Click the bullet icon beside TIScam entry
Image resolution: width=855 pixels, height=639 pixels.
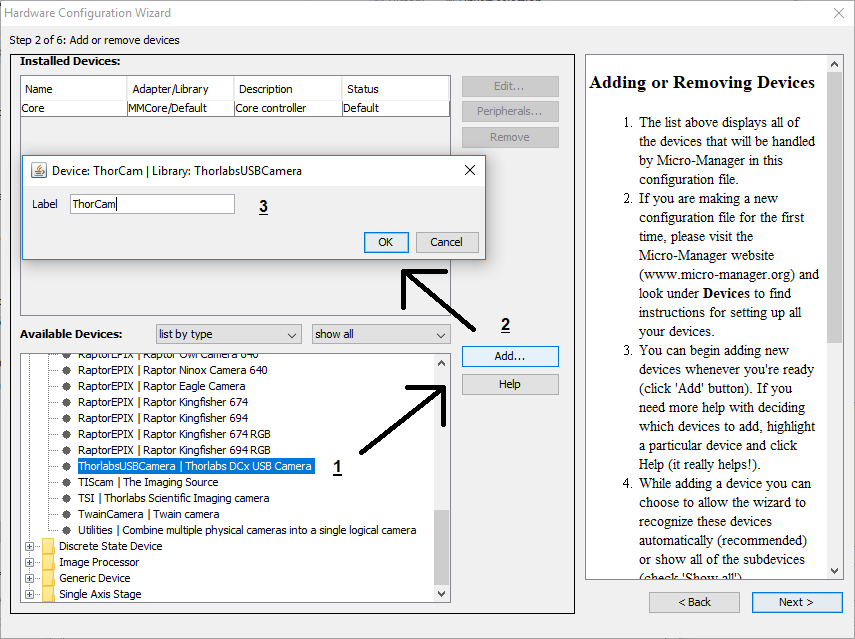click(x=67, y=482)
